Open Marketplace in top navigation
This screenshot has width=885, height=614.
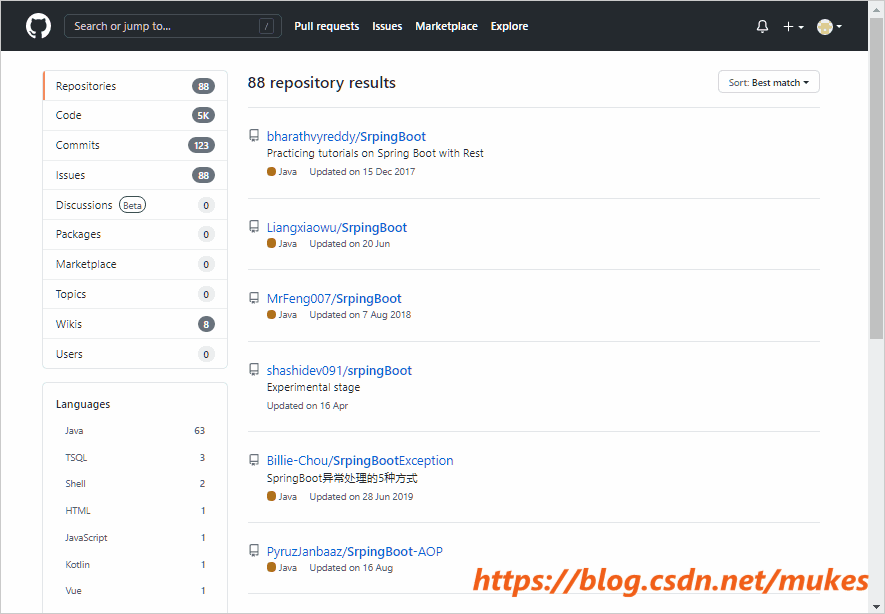(x=446, y=26)
